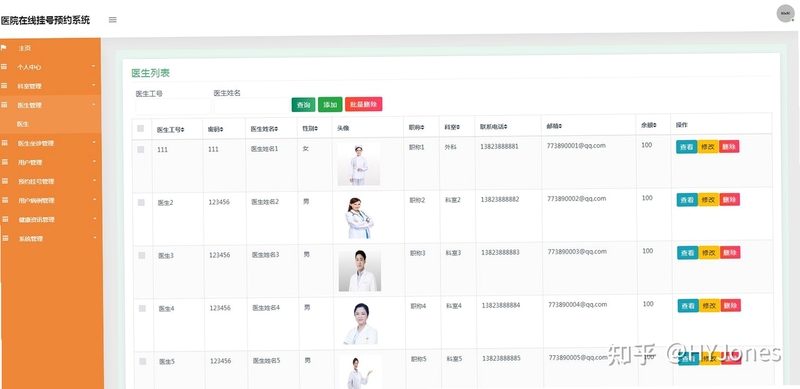Viewport: 800px width, 389px height.
Task: Click the 添加 add button
Action: 330,105
